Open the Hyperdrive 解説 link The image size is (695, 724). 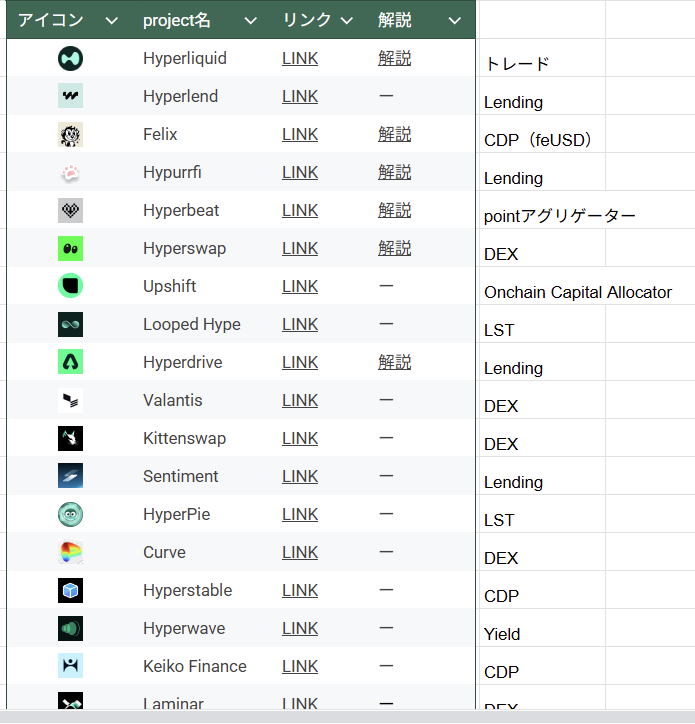click(394, 362)
